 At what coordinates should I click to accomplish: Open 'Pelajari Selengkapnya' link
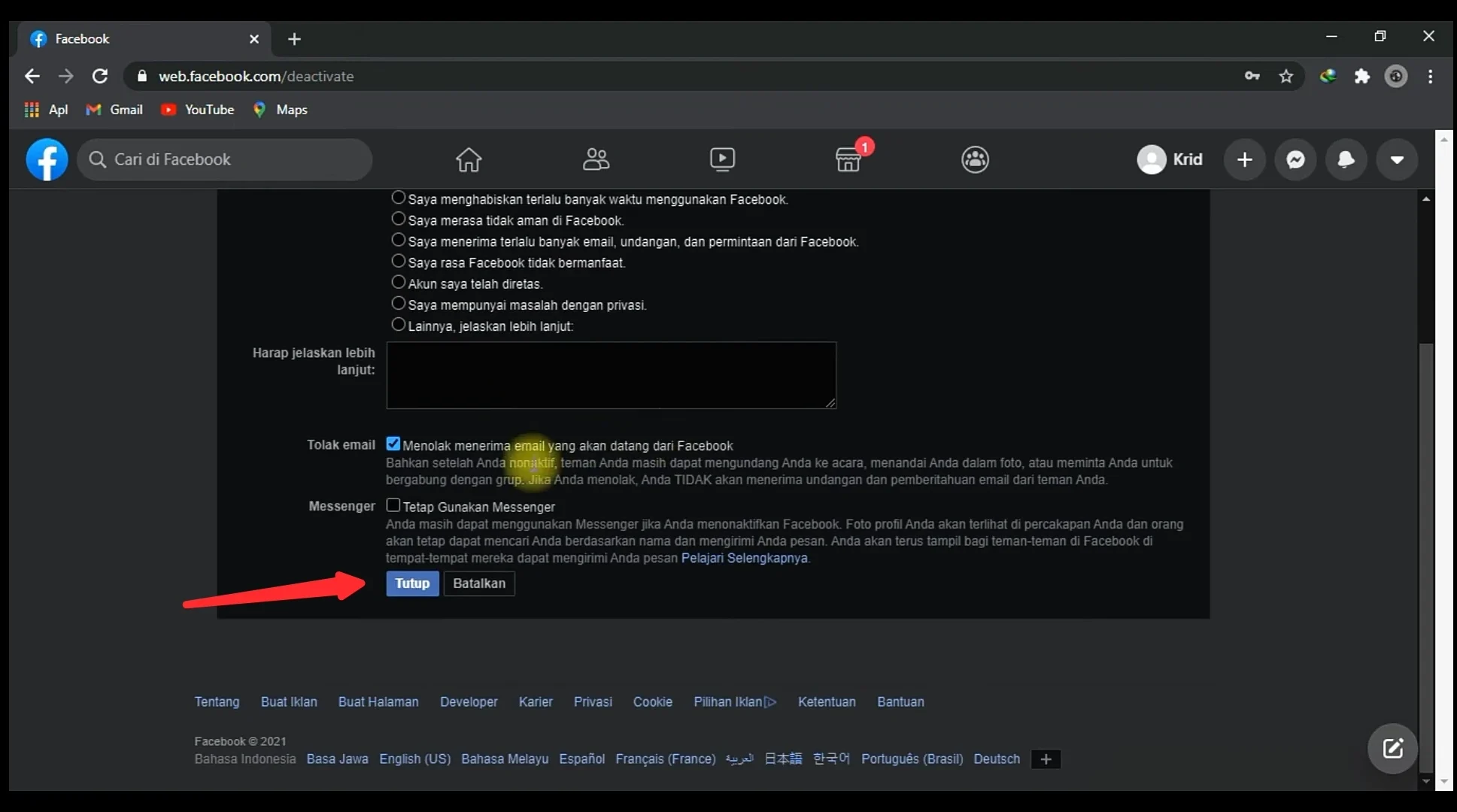pyautogui.click(x=744, y=558)
